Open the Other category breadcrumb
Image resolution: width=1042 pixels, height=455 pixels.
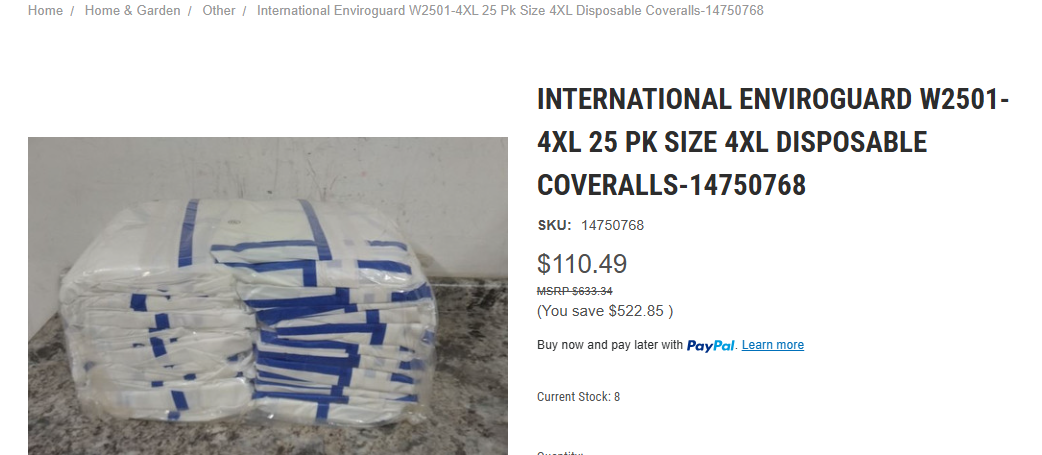(219, 11)
